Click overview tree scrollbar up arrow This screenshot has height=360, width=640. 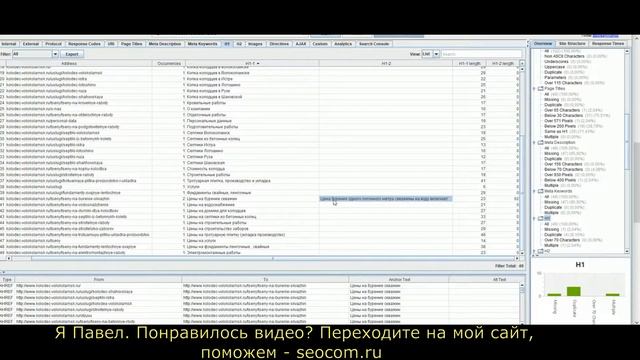(627, 52)
